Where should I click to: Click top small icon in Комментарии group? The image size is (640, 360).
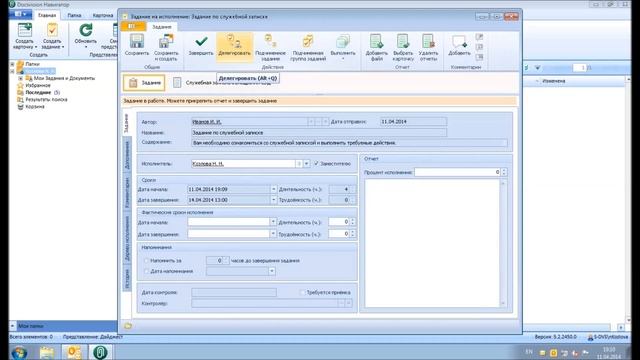(x=480, y=37)
